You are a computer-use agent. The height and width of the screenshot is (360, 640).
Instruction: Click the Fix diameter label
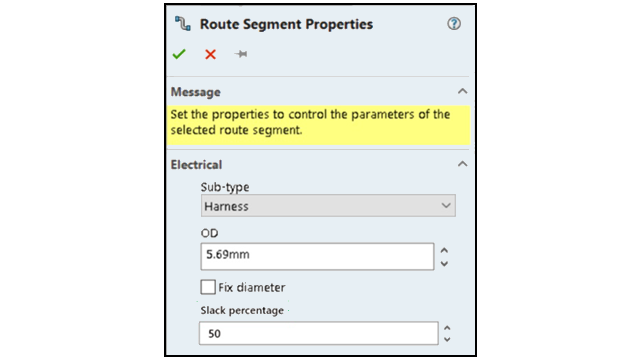[x=251, y=287]
